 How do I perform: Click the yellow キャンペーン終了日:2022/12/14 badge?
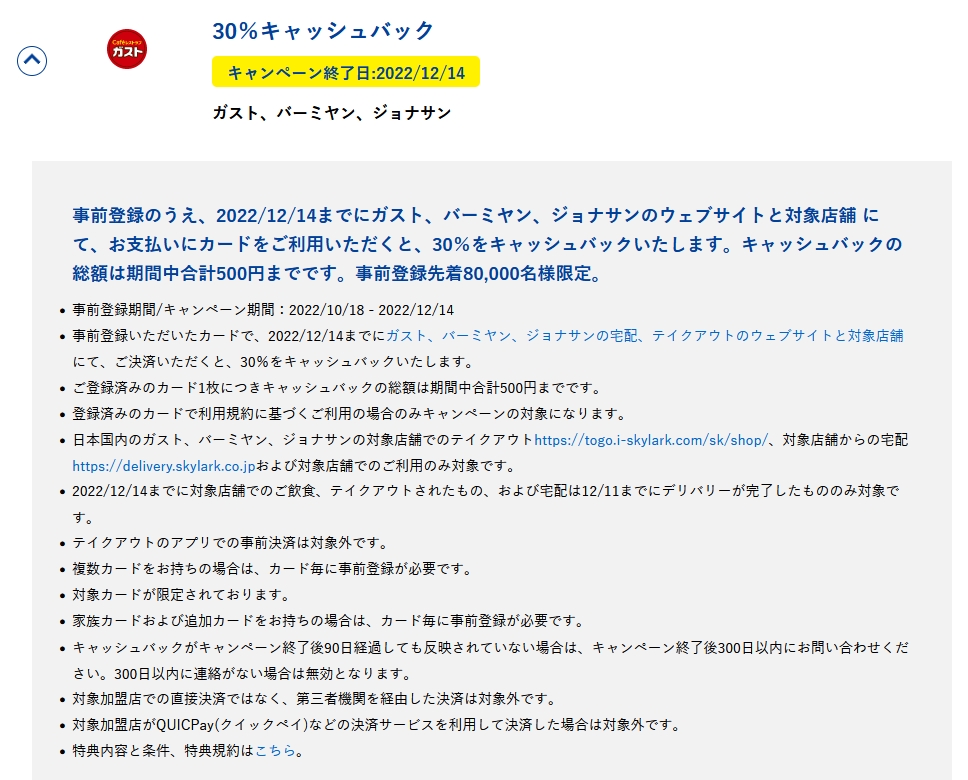point(346,72)
